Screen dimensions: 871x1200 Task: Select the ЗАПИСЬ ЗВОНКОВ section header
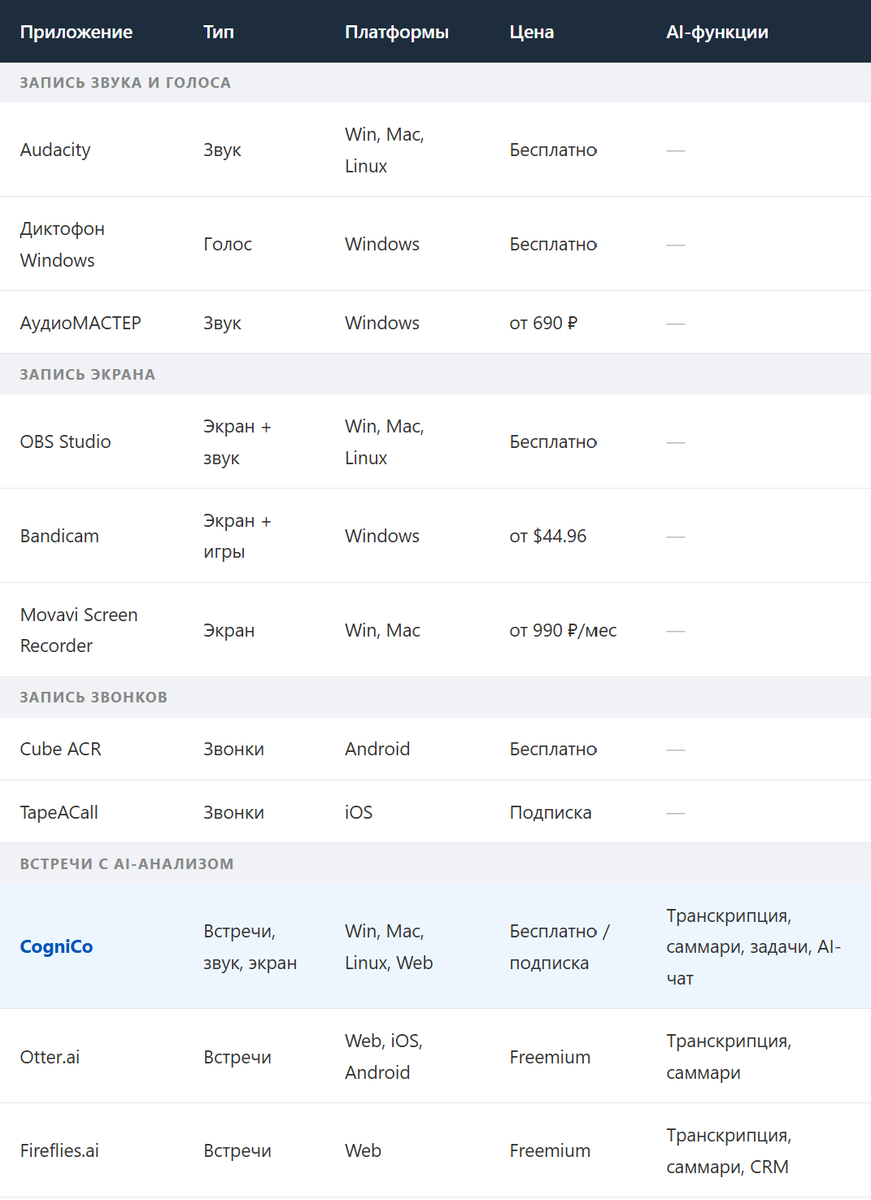tap(94, 697)
